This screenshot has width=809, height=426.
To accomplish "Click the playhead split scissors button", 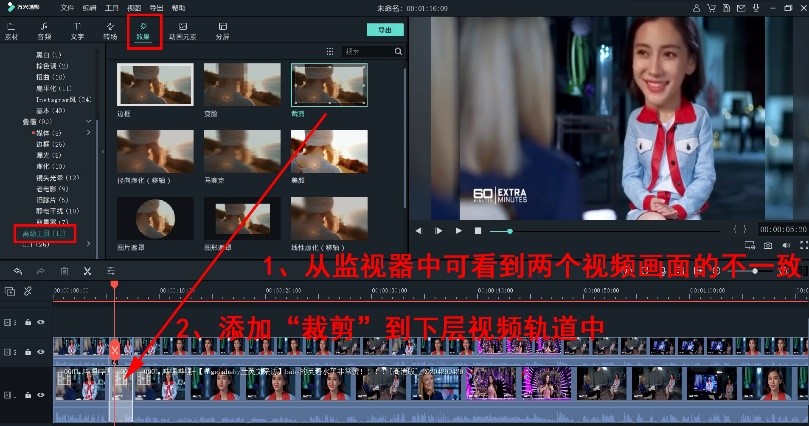I will (115, 350).
